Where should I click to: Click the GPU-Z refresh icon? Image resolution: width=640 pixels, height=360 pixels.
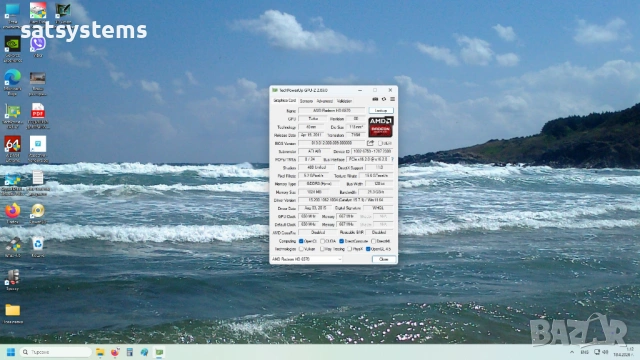click(x=384, y=99)
